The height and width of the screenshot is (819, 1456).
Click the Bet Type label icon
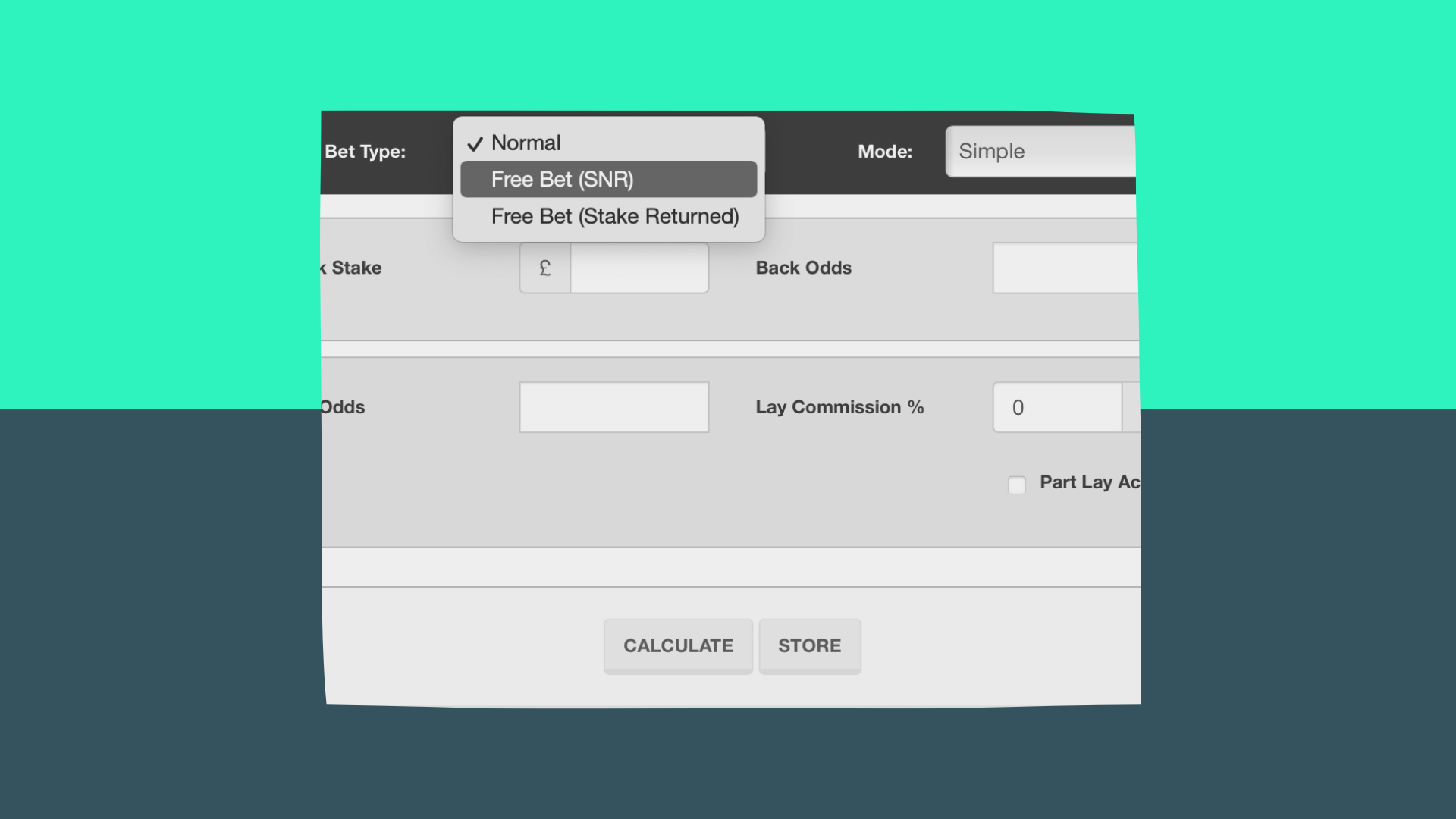pyautogui.click(x=365, y=150)
